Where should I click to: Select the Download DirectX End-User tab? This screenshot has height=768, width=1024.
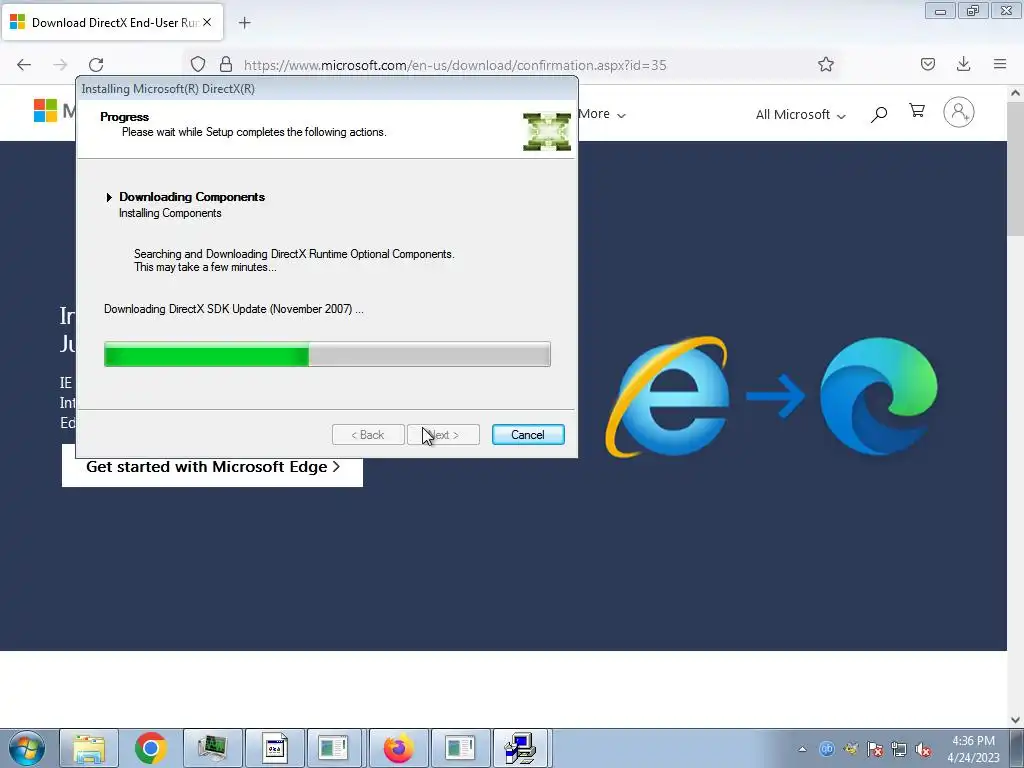point(112,22)
